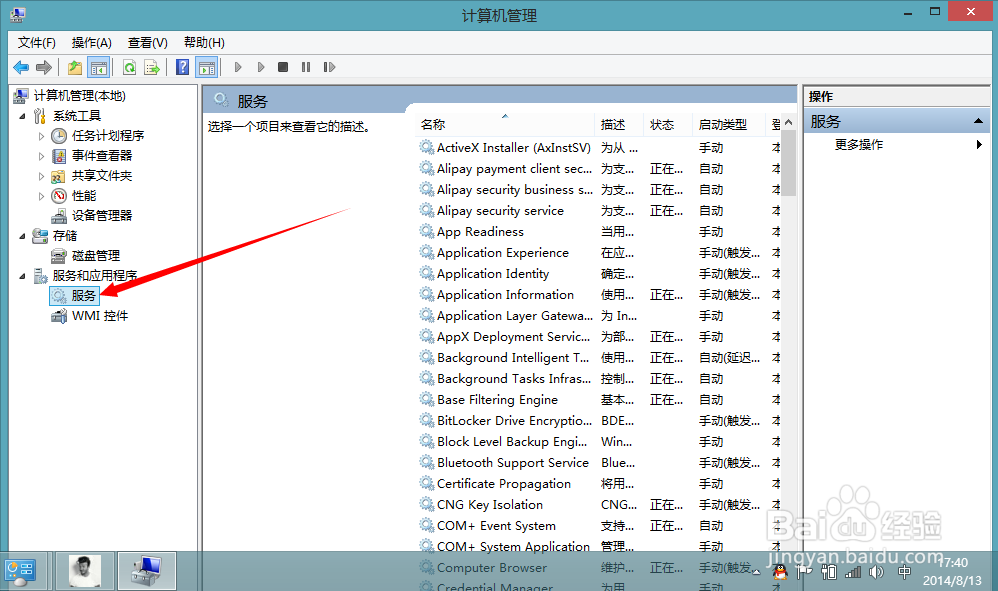Open QQ from the system tray
Screen dimensions: 998x591
pos(780,572)
